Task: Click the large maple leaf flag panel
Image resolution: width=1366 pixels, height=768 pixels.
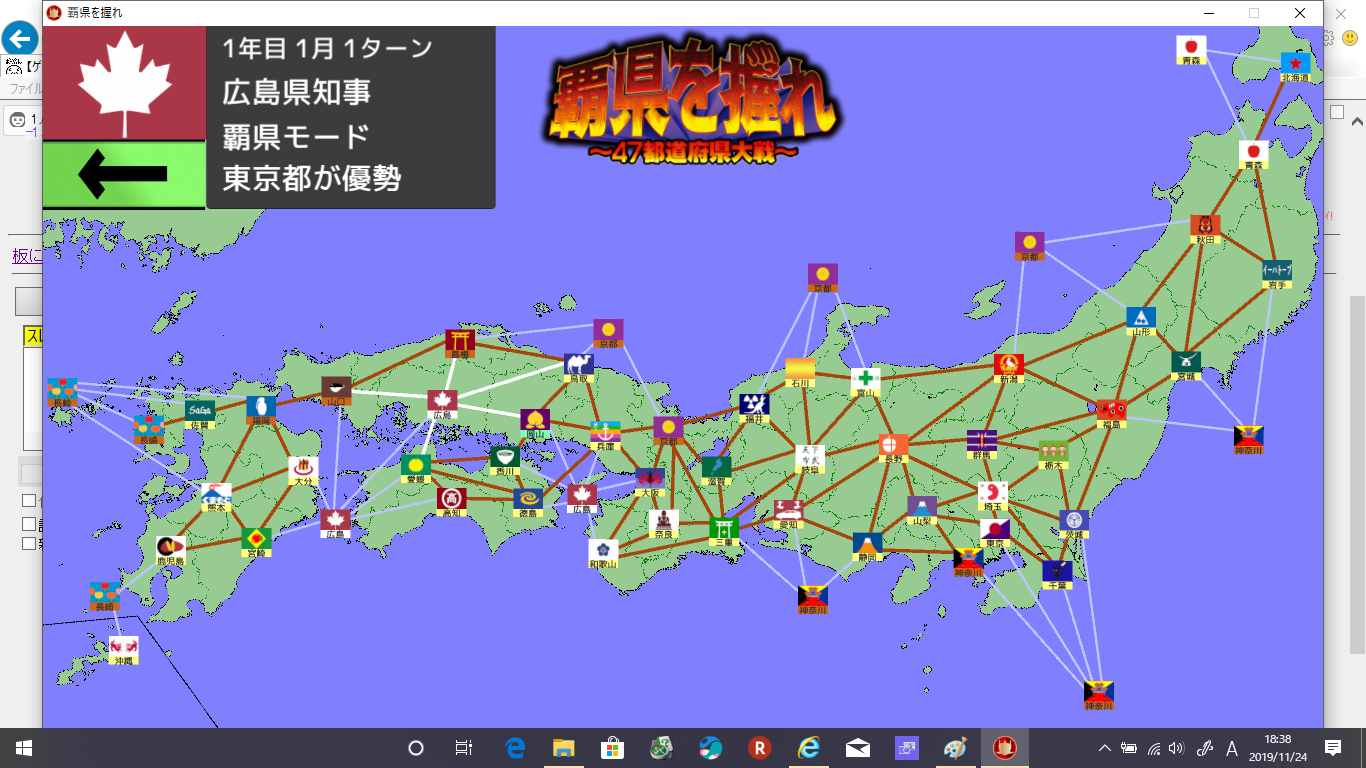Action: (x=124, y=83)
